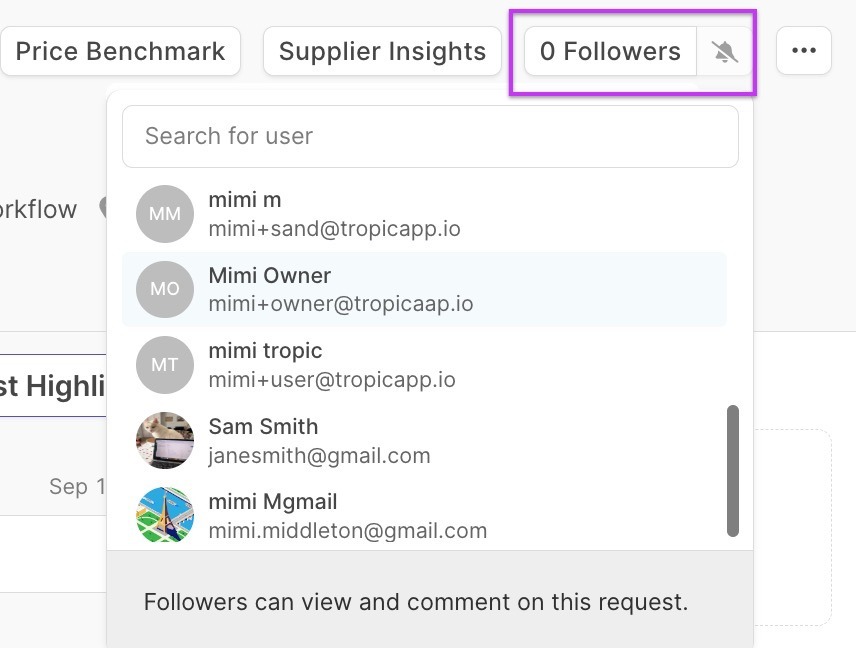Open the three-dot more options menu
Image resolution: width=856 pixels, height=648 pixels.
[803, 51]
